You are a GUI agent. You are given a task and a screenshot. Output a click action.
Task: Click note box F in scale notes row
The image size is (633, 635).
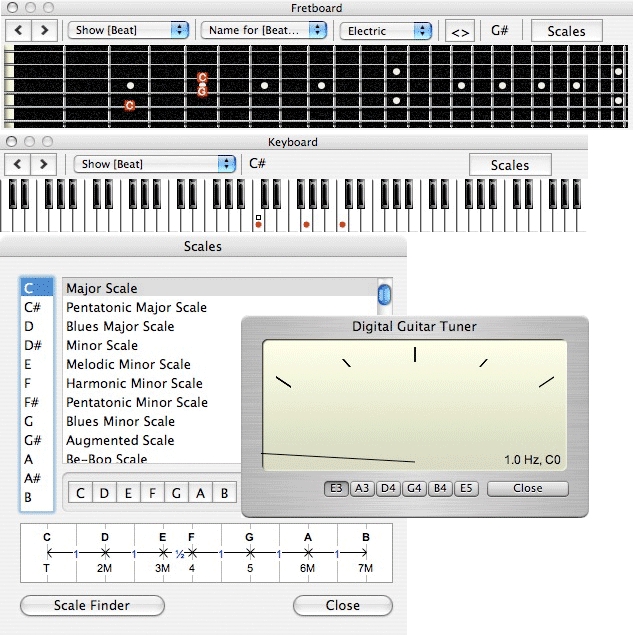coord(152,493)
